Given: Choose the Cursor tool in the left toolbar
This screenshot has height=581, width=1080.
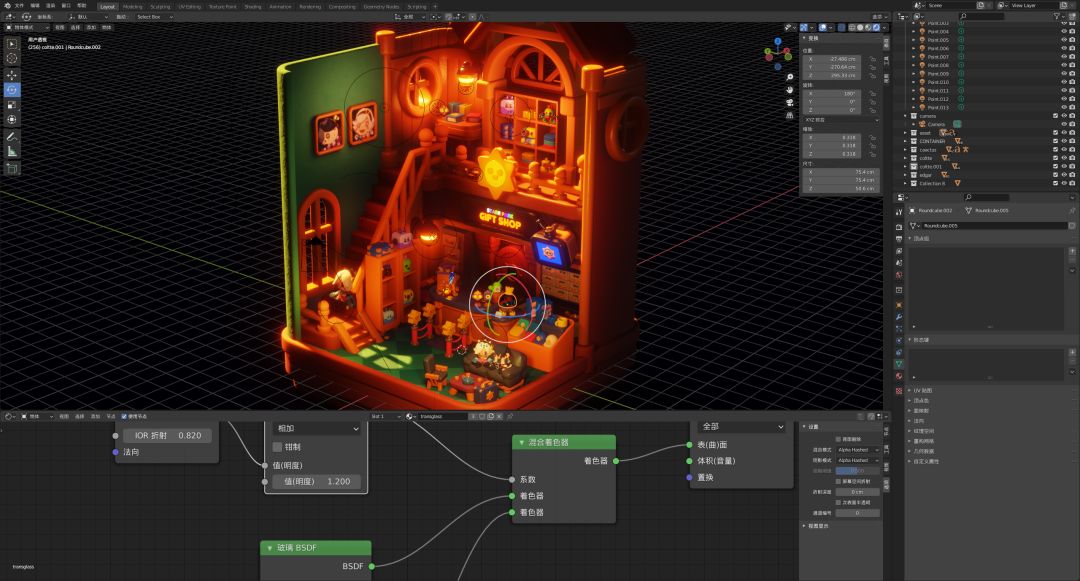Looking at the screenshot, I should tap(12, 59).
